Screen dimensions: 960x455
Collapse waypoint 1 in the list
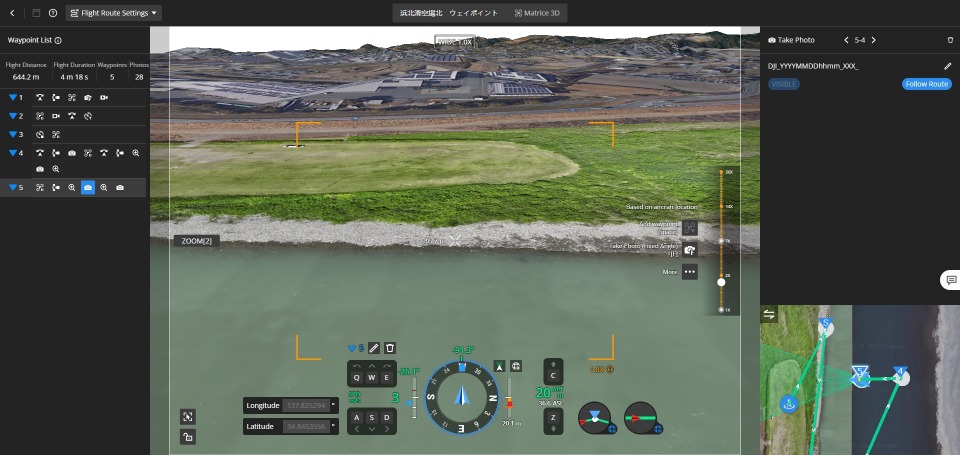coord(13,97)
